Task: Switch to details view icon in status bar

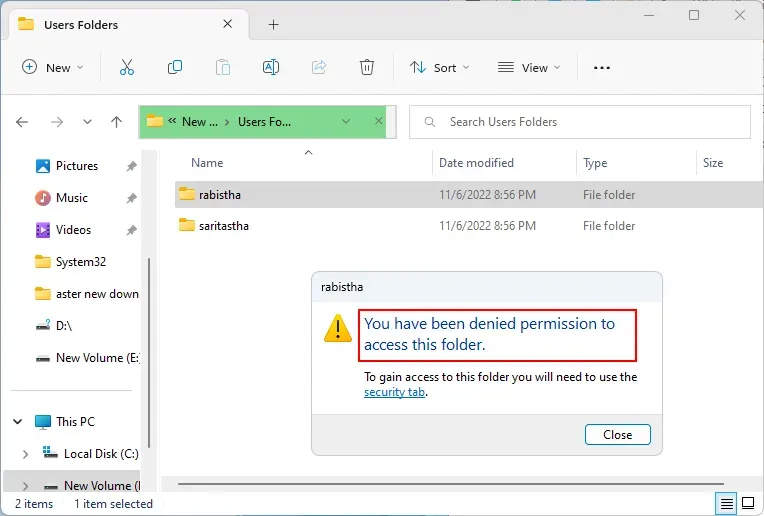Action: point(726,503)
